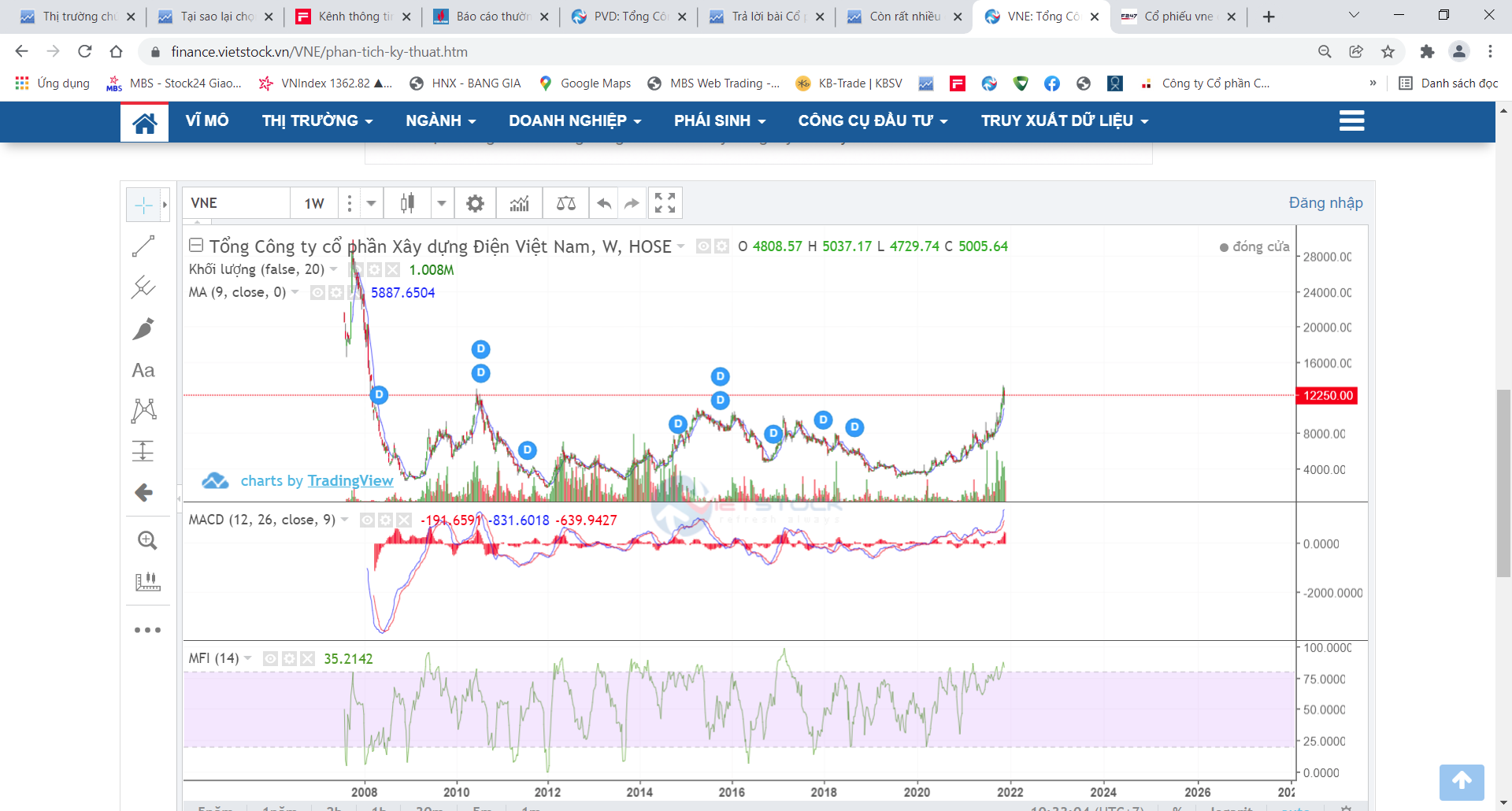Screen dimensions: 1512x811
Task: Select the price range forecast tool
Action: [x=143, y=451]
